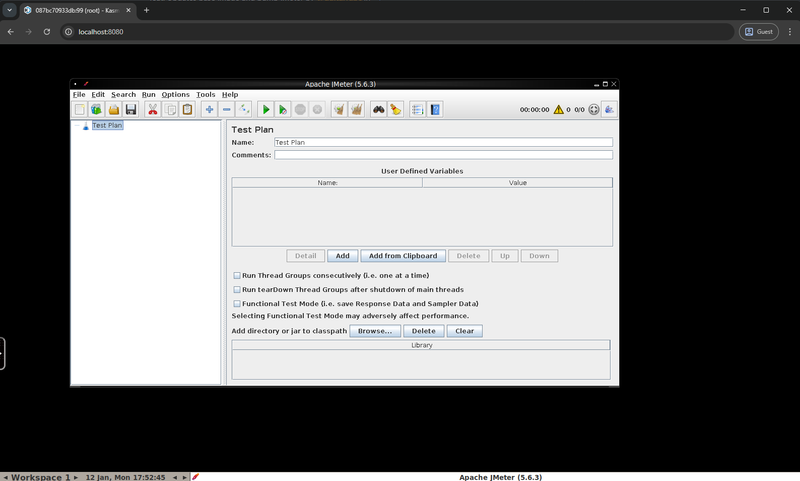The image size is (800, 481).
Task: Click the Comments input field
Action: (443, 155)
